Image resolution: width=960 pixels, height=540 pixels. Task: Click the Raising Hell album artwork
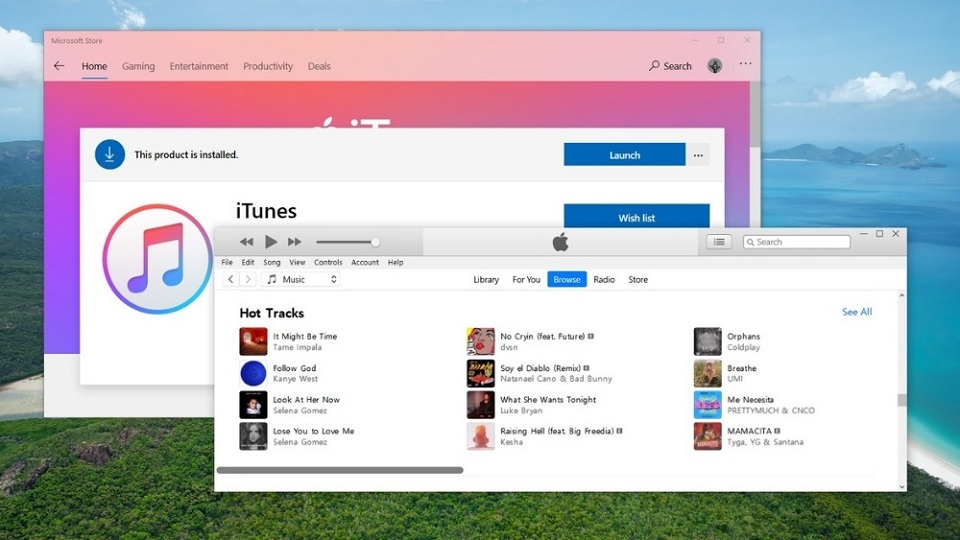tap(481, 437)
